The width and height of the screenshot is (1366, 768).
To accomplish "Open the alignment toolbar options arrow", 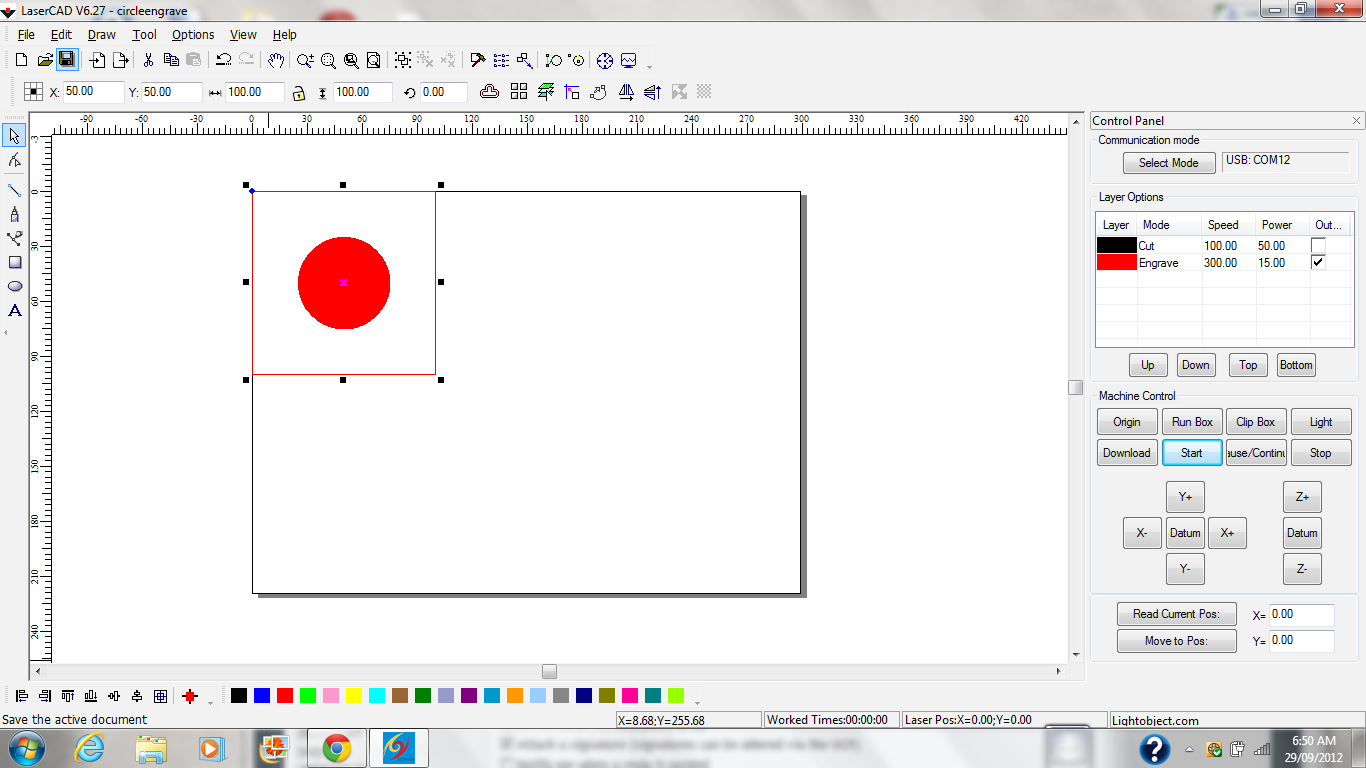I will pos(210,702).
